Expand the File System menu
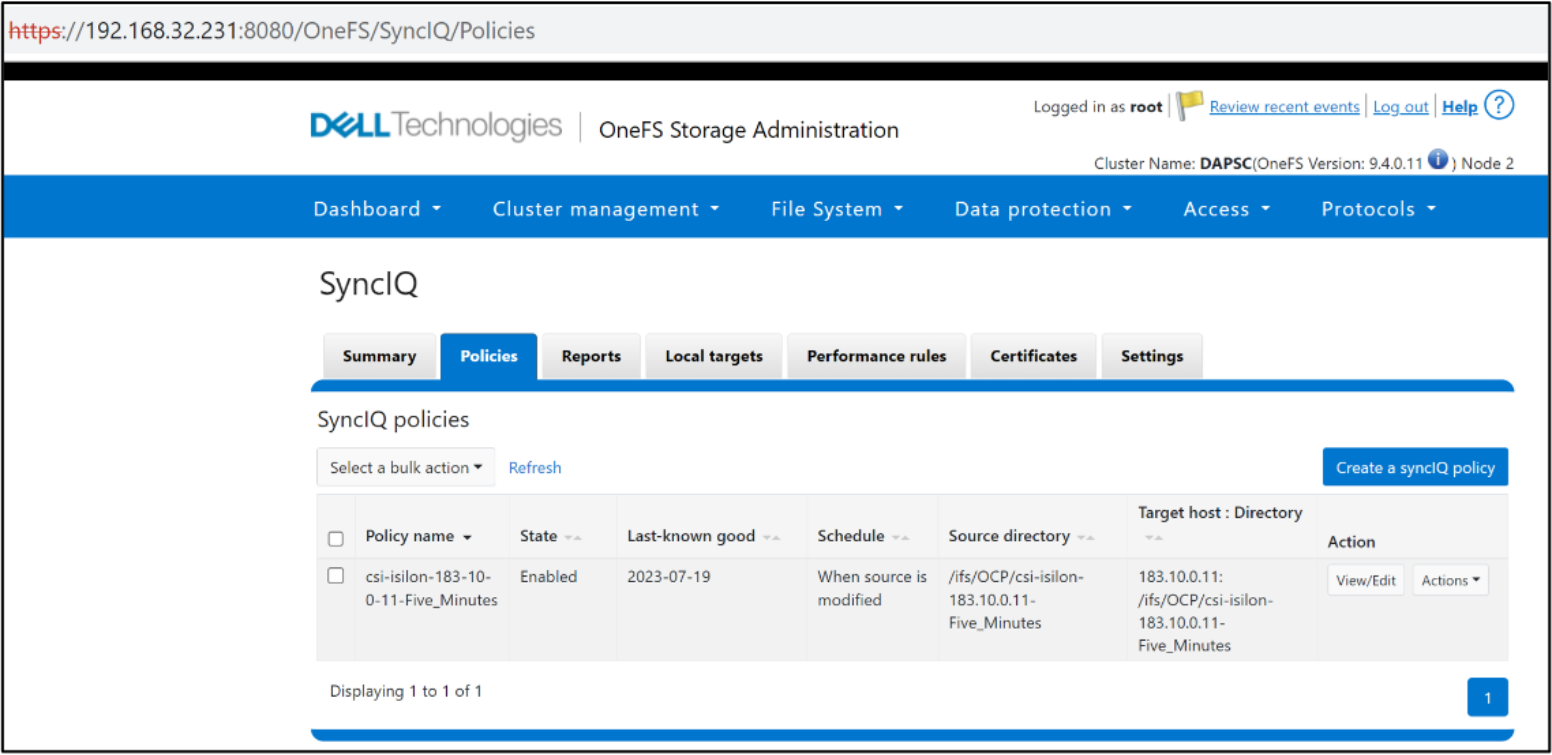Image resolution: width=1552 pixels, height=755 pixels. coord(837,209)
